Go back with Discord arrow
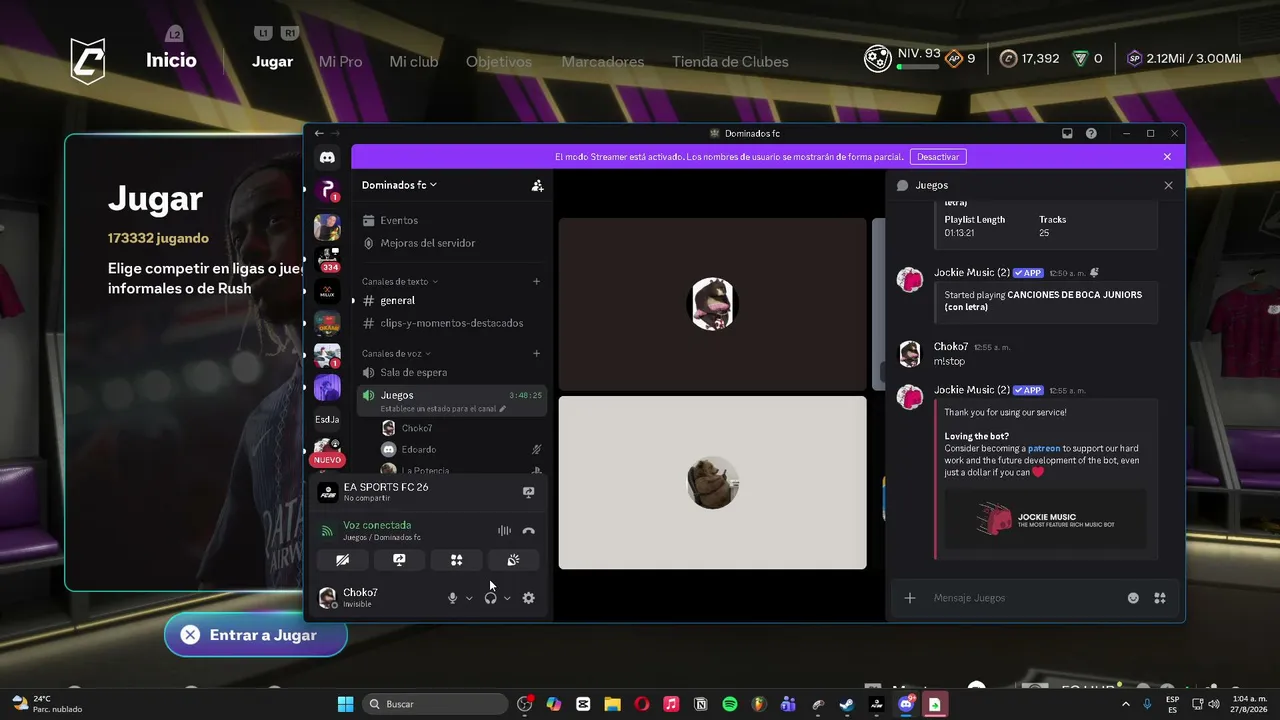The height and width of the screenshot is (720, 1280). coord(319,133)
